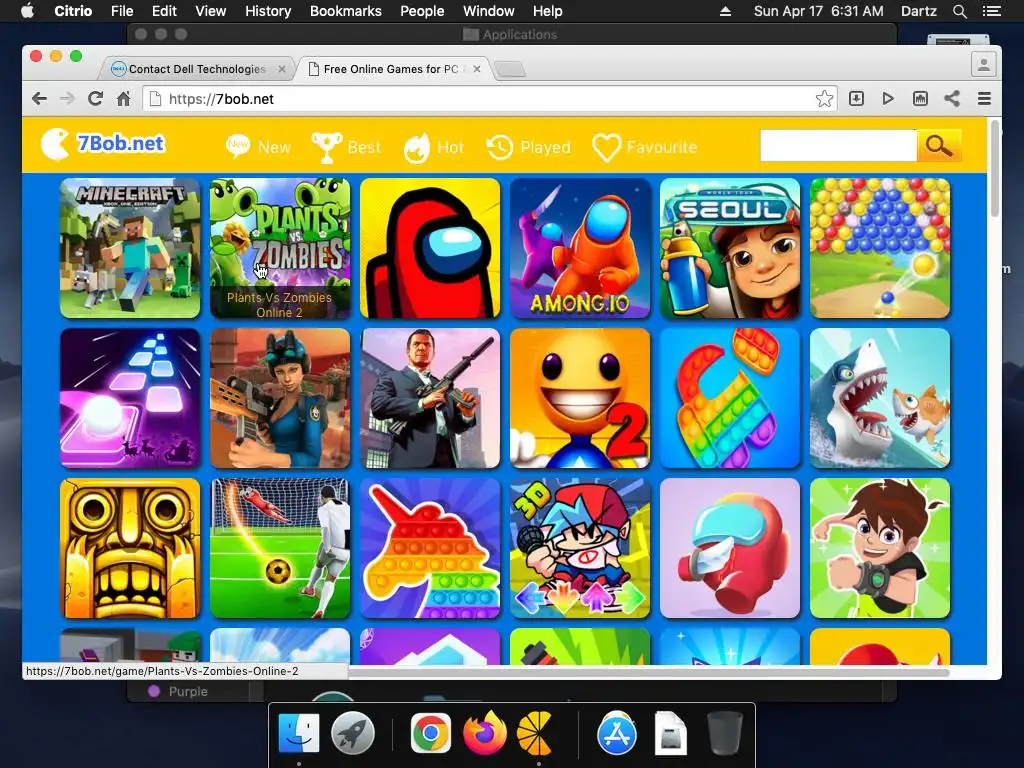
Task: Open the hungry shark game thumbnail
Action: click(x=880, y=398)
